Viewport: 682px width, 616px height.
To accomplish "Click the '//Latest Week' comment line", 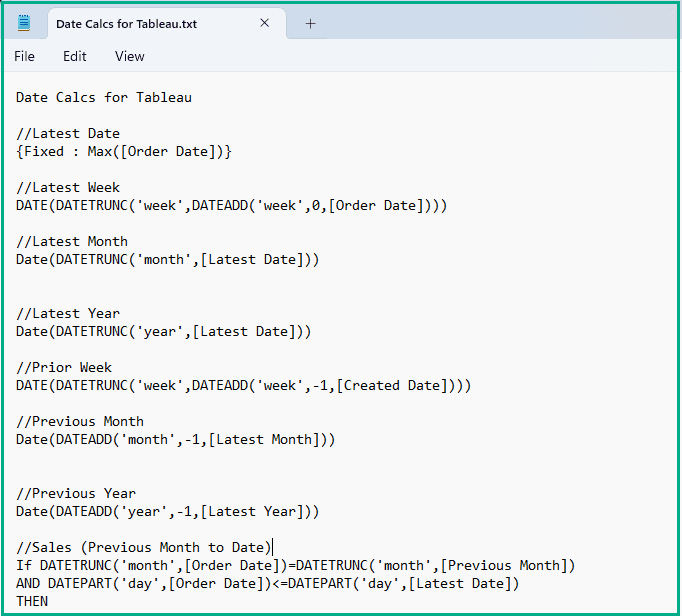I will [x=68, y=187].
